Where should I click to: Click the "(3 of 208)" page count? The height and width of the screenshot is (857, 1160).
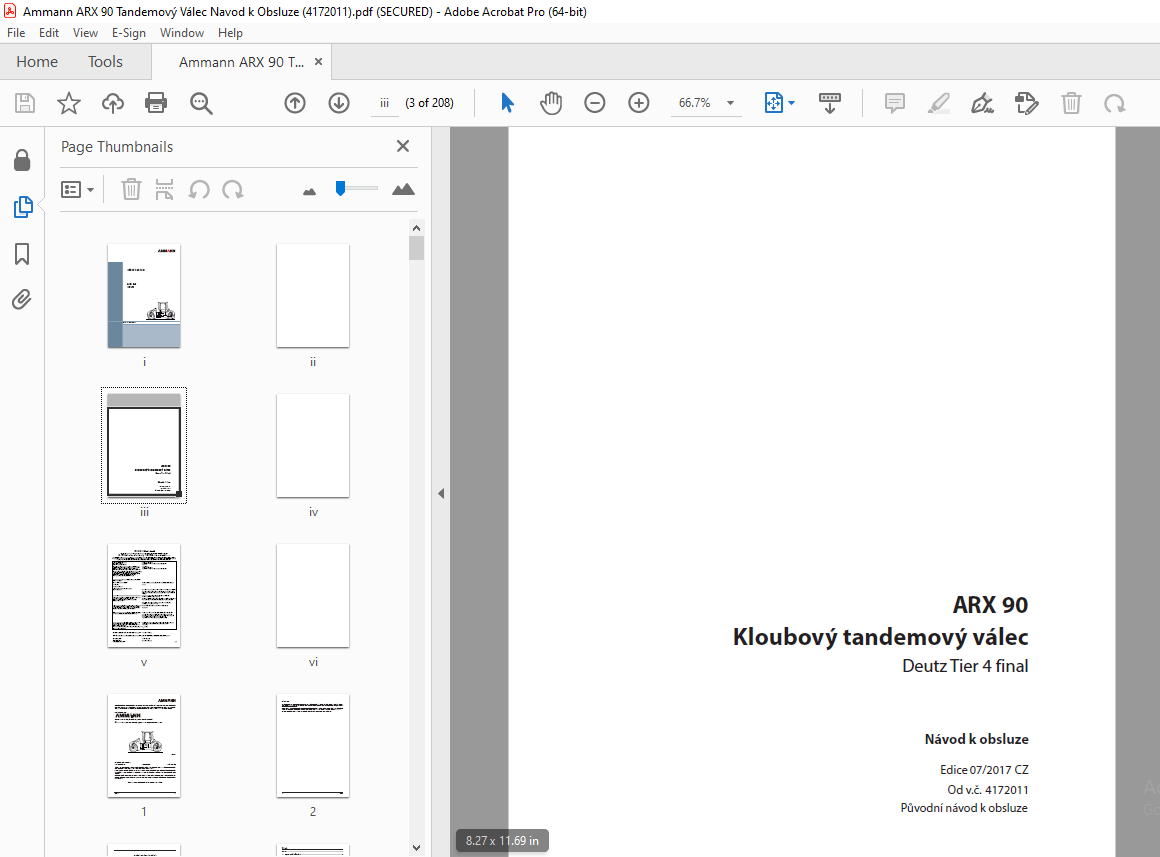[x=429, y=103]
